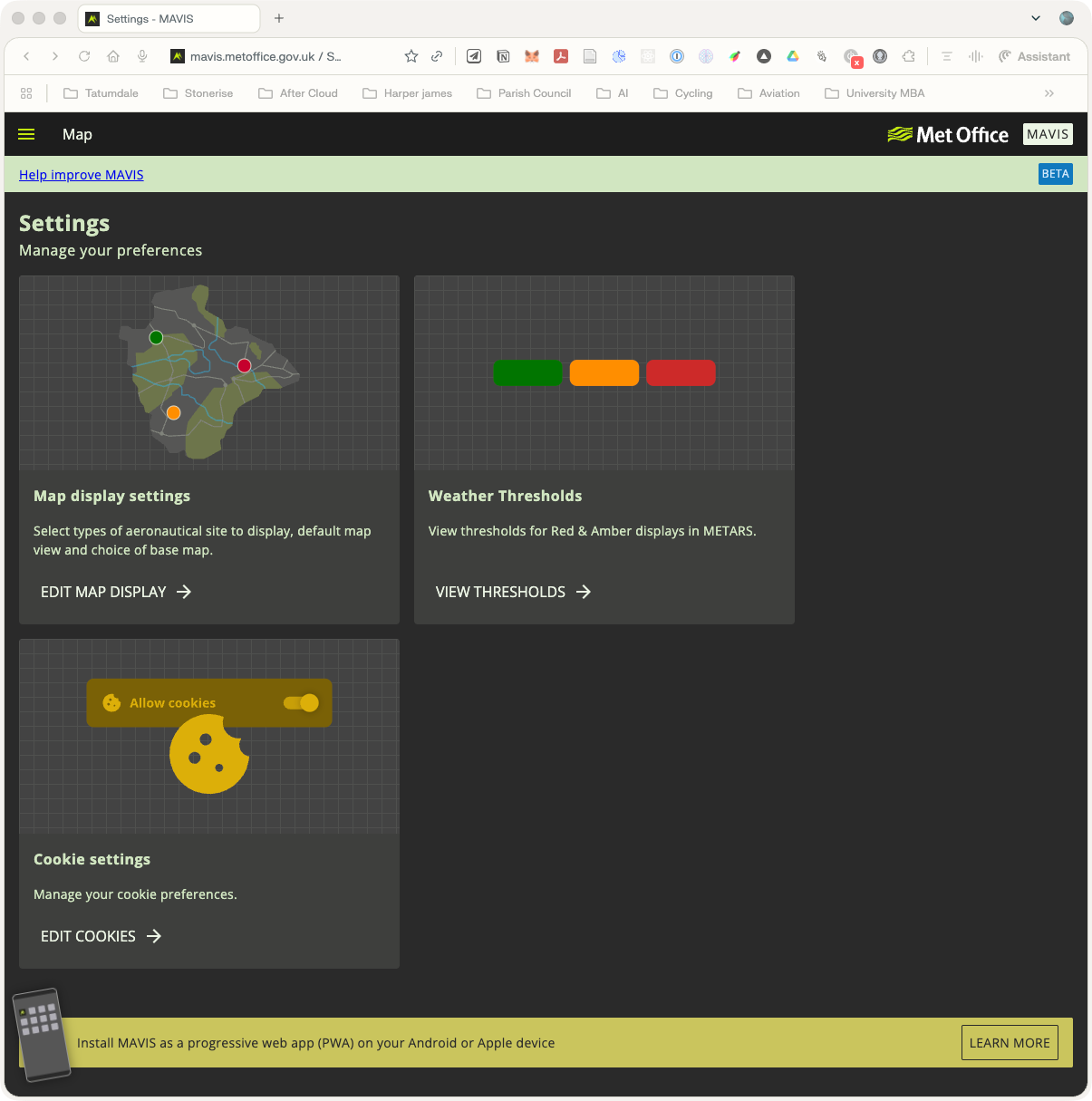Click the microphone icon in toolbar
The image size is (1092, 1101).
[142, 56]
